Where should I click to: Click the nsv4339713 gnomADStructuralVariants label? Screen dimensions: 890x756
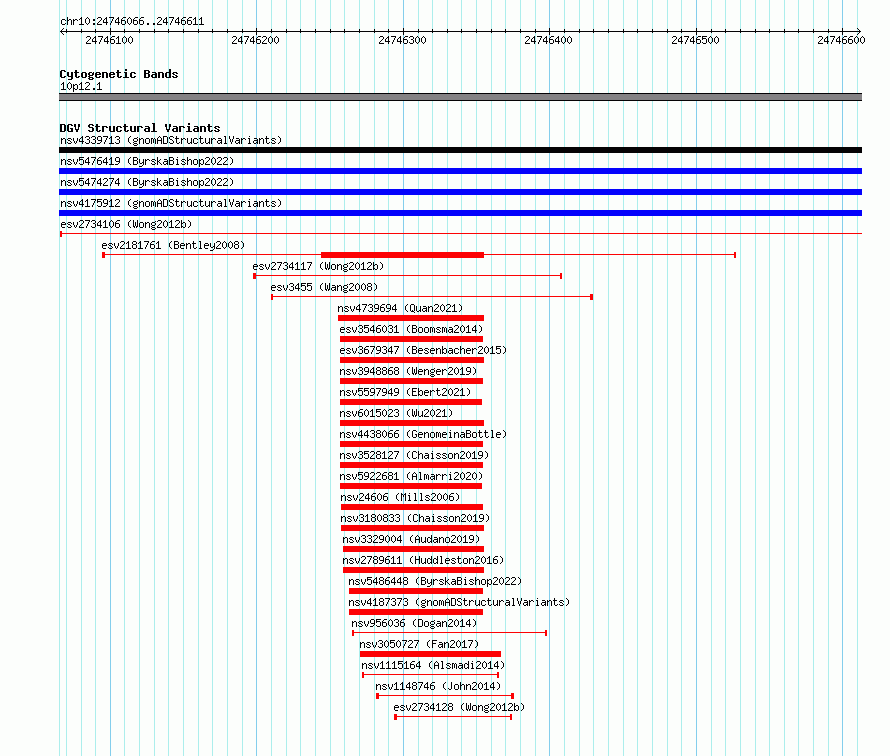171,140
